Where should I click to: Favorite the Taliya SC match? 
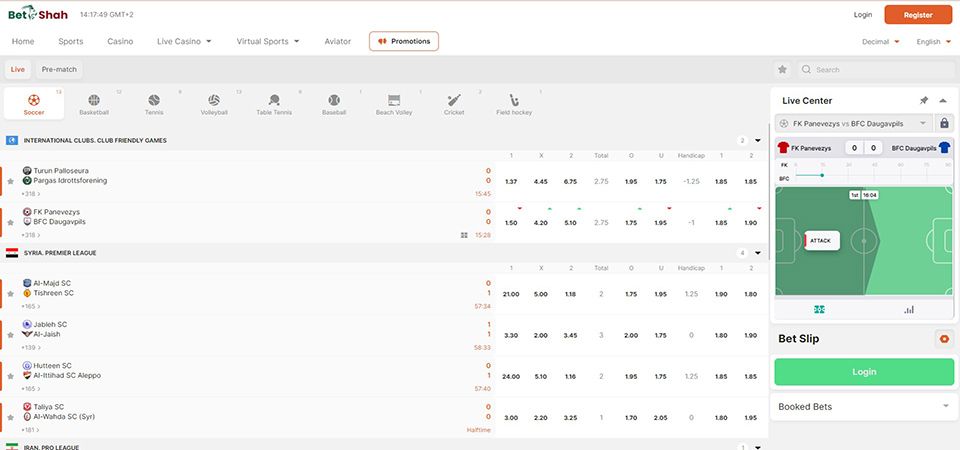pos(10,417)
